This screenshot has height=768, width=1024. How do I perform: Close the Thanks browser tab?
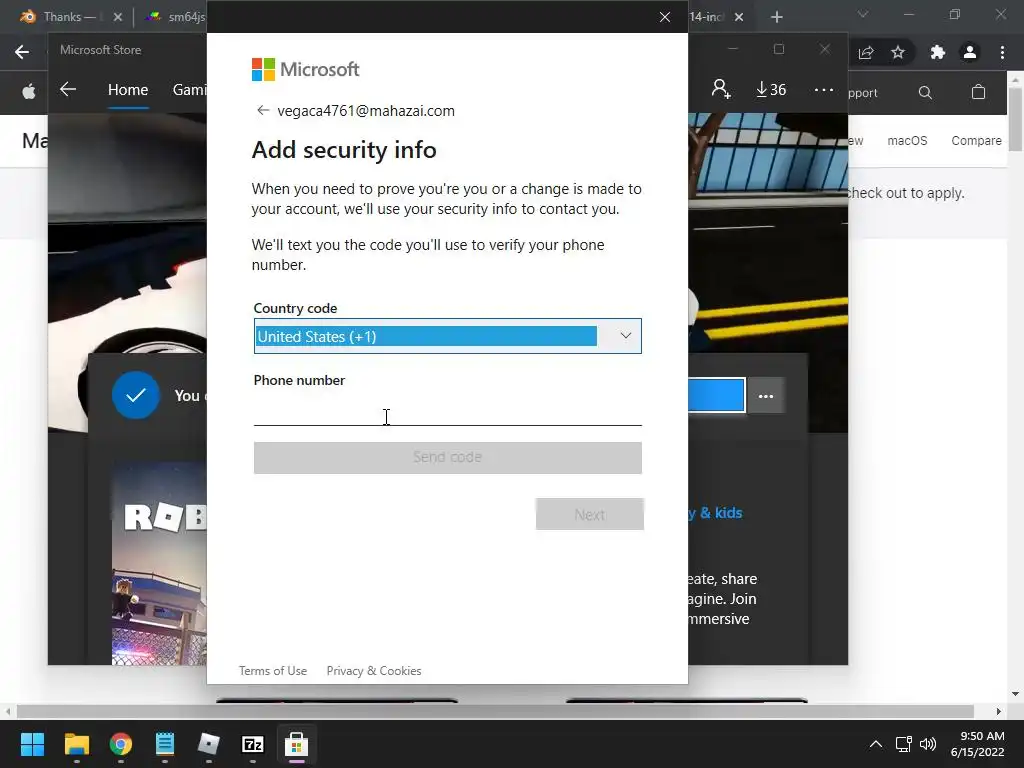pyautogui.click(x=118, y=17)
